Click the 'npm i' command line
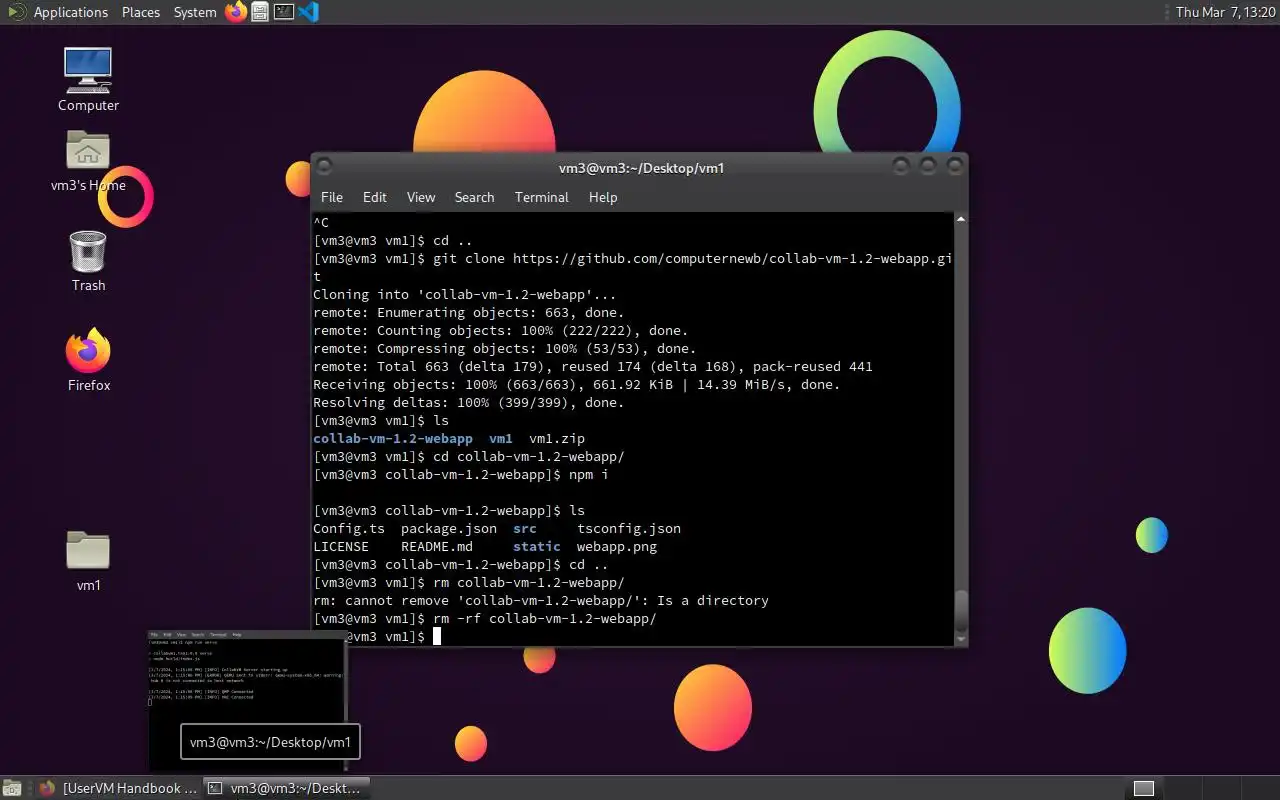 tap(461, 474)
